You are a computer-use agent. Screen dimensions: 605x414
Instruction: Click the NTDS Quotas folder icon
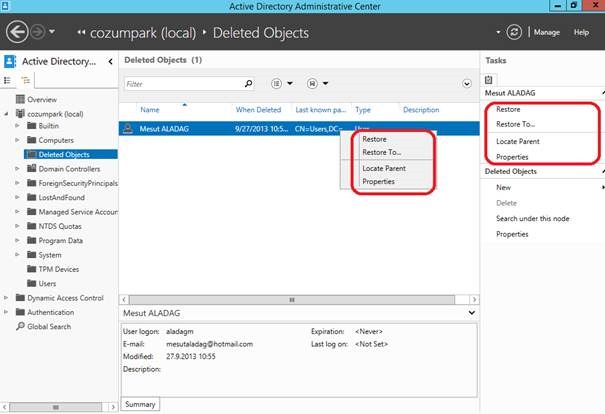[32, 226]
